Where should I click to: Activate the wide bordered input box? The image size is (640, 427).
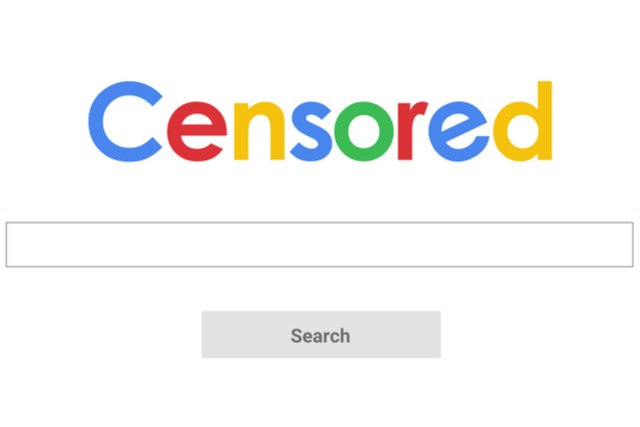320,245
